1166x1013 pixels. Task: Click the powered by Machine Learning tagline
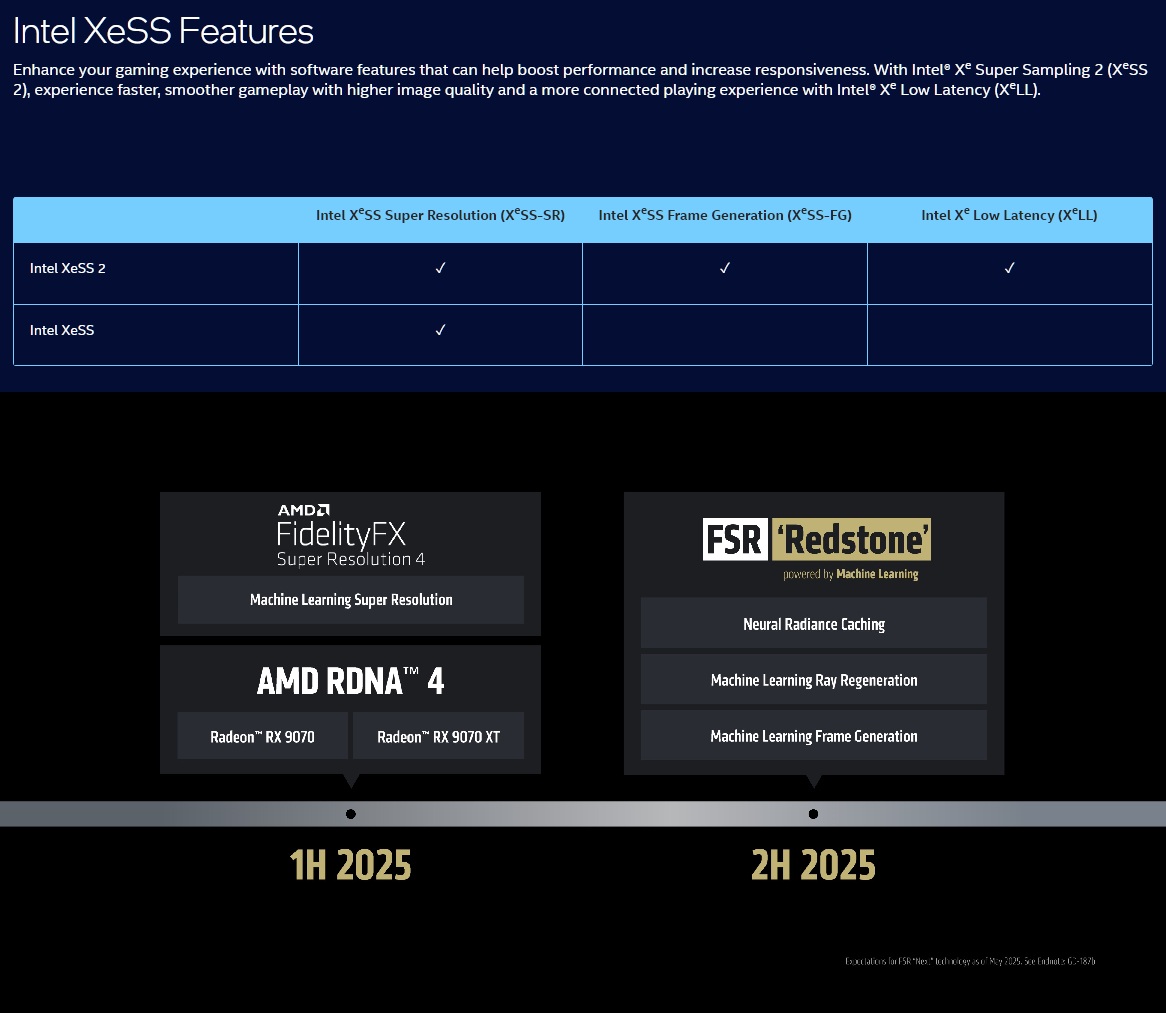[x=851, y=574]
